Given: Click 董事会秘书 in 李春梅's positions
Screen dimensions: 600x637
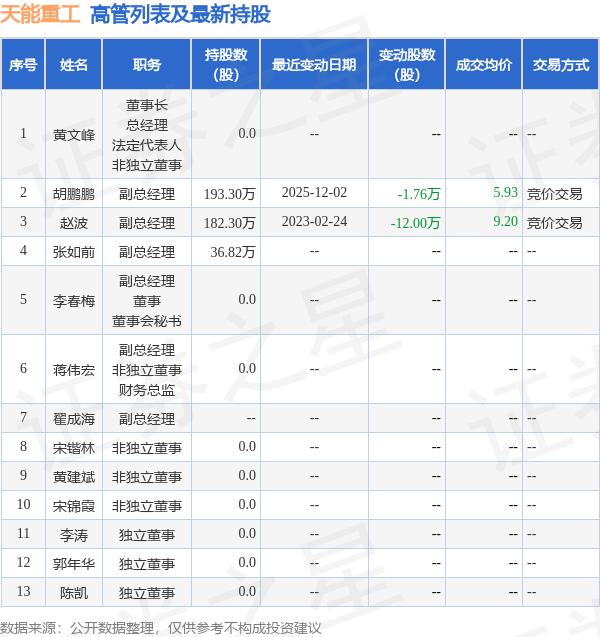Looking at the screenshot, I should tap(147, 321).
